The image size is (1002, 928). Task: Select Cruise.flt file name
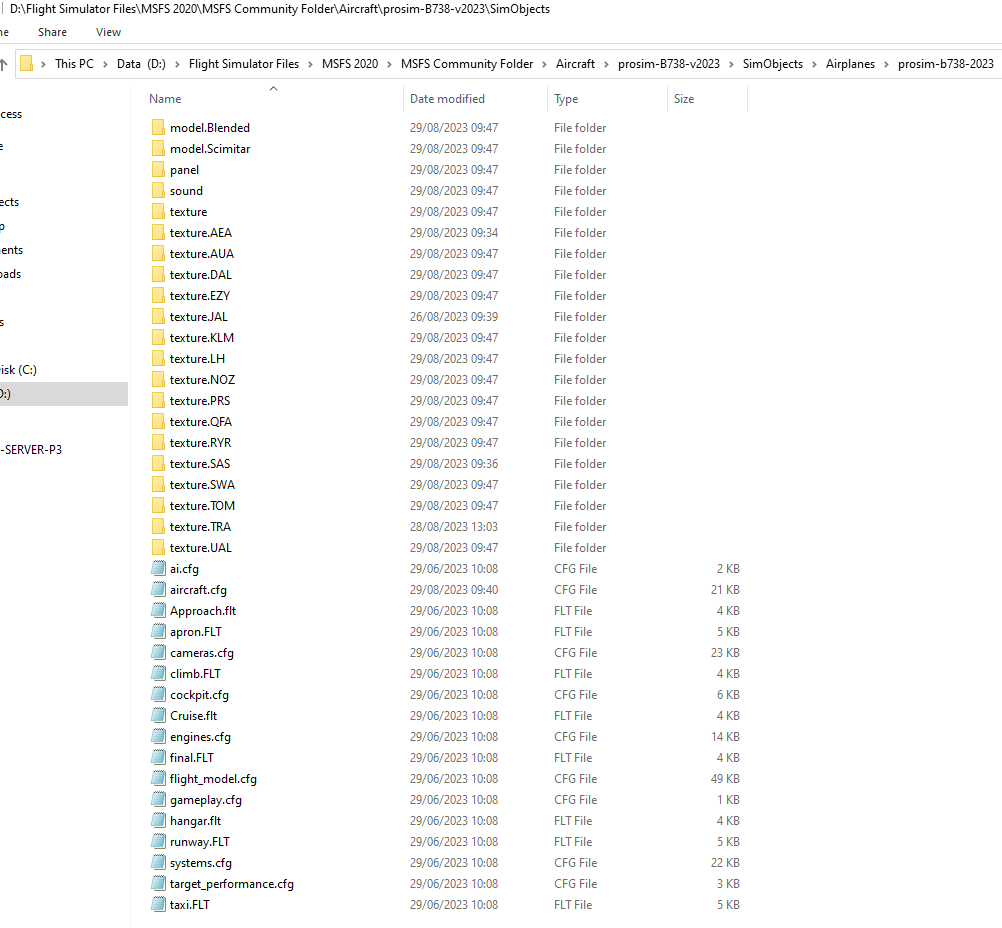click(193, 716)
